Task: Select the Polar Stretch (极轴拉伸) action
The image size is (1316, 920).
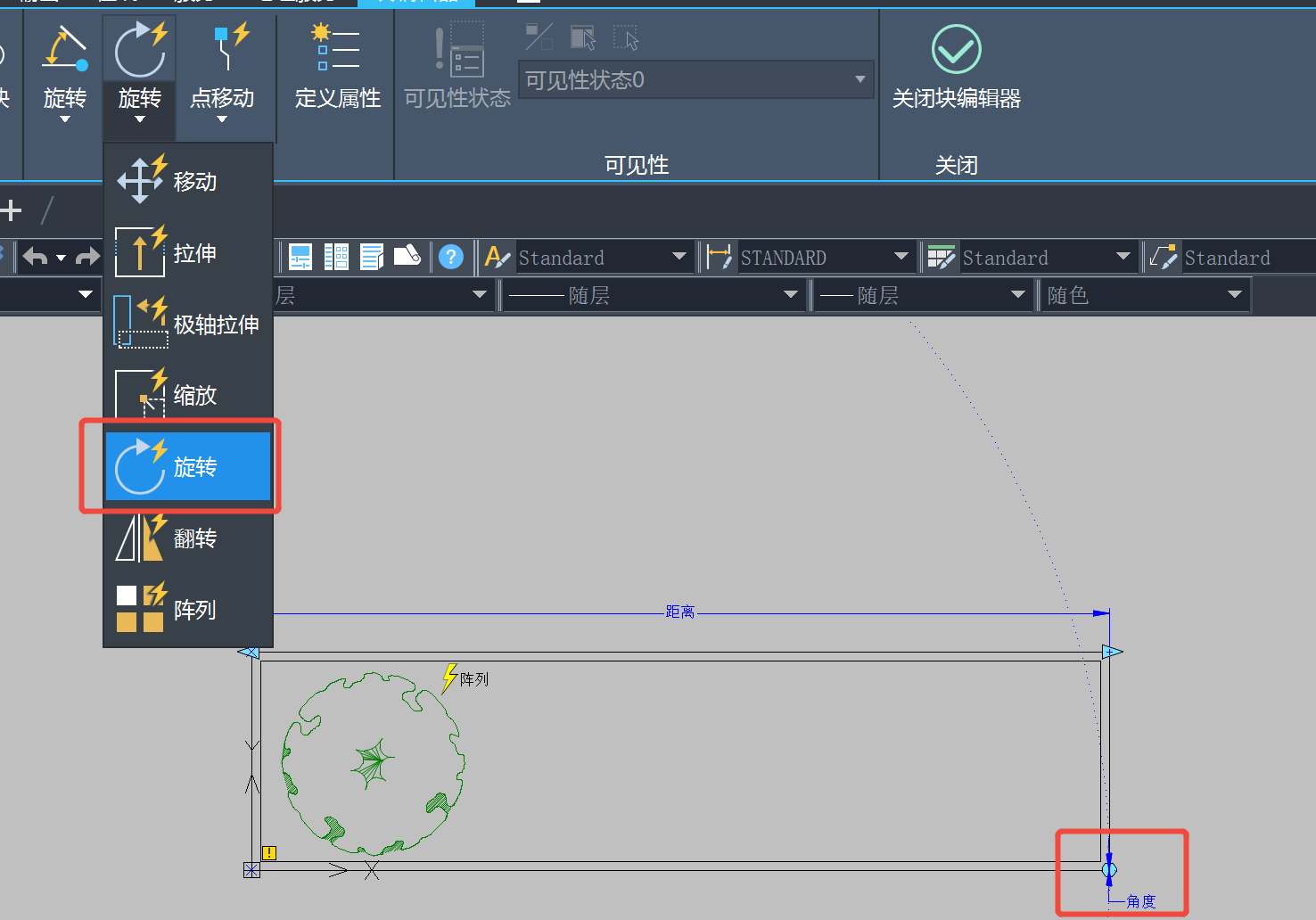Action: pyautogui.click(x=187, y=324)
